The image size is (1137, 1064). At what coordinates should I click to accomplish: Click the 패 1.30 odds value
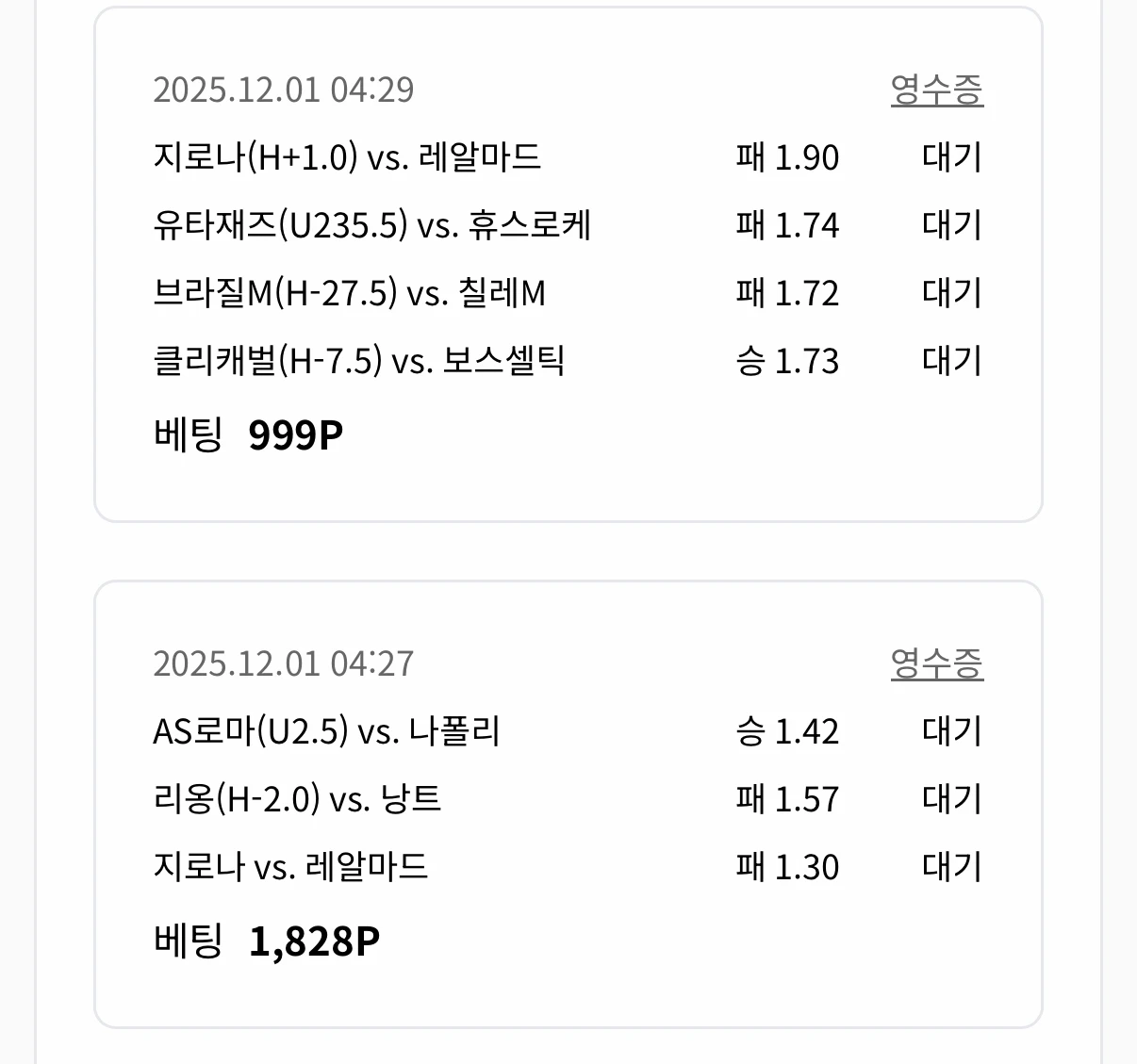tap(788, 866)
